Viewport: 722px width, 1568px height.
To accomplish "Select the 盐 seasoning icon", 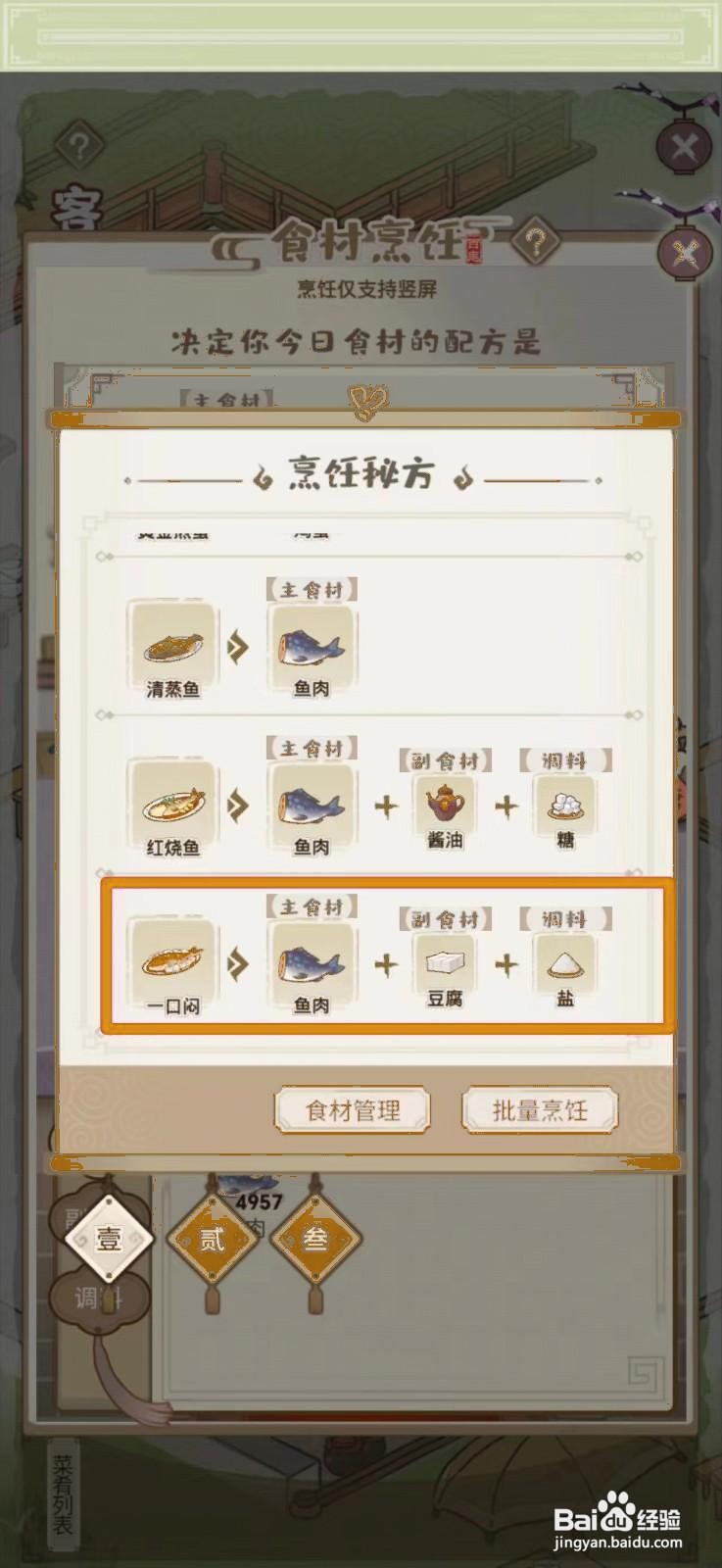I will (565, 962).
